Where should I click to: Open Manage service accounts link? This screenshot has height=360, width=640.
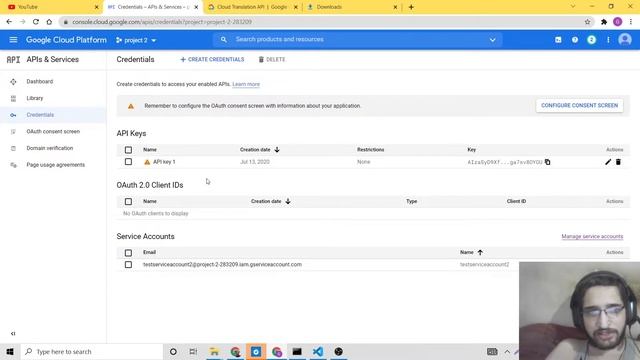pos(592,236)
